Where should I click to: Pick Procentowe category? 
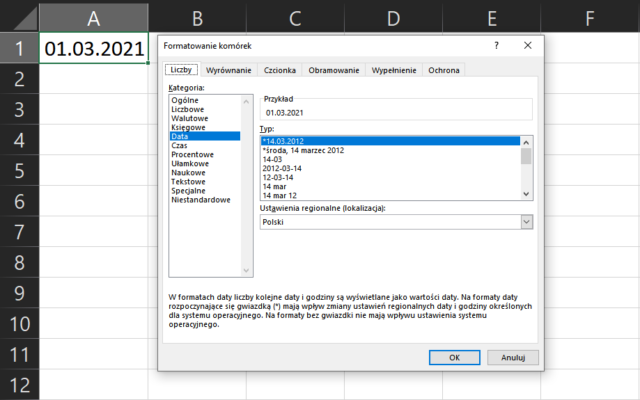pyautogui.click(x=204, y=155)
